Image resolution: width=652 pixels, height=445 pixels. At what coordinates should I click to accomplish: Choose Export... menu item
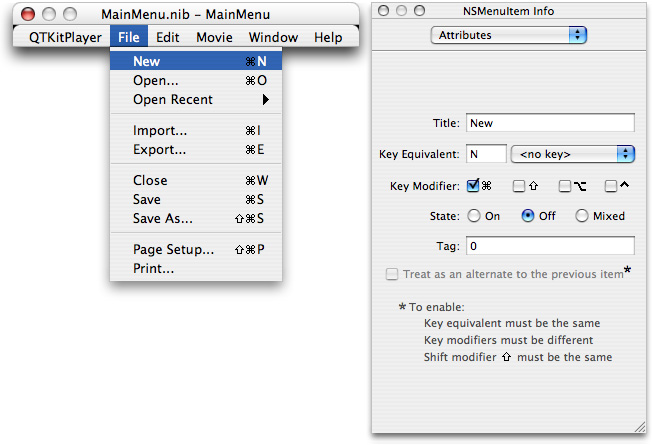[x=196, y=149]
